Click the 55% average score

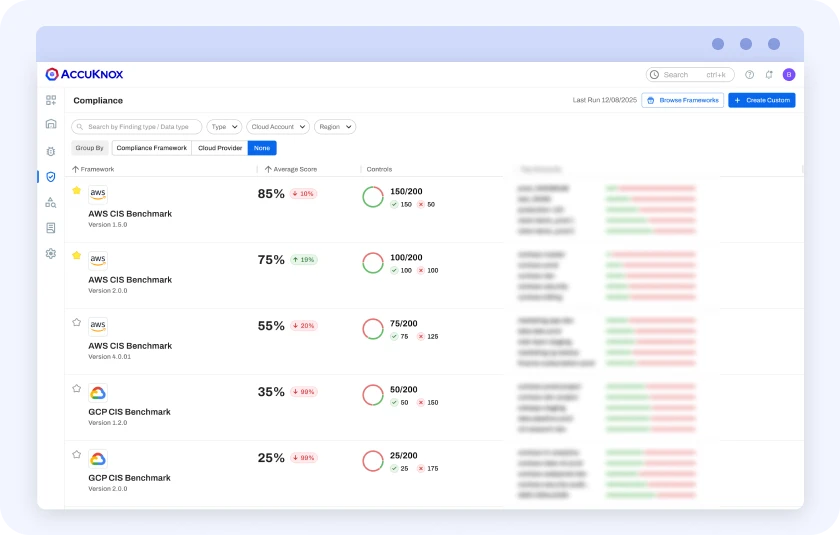coord(271,326)
